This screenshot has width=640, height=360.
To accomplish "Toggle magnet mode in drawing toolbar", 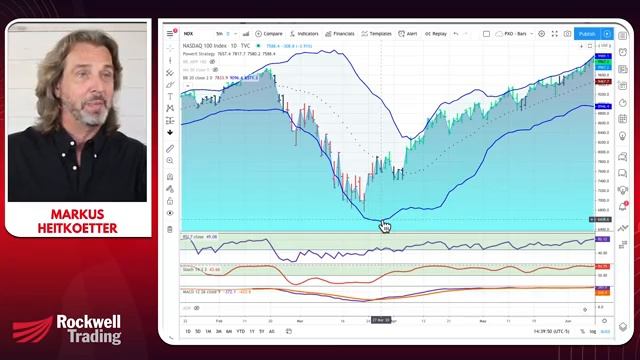I will pos(170,177).
